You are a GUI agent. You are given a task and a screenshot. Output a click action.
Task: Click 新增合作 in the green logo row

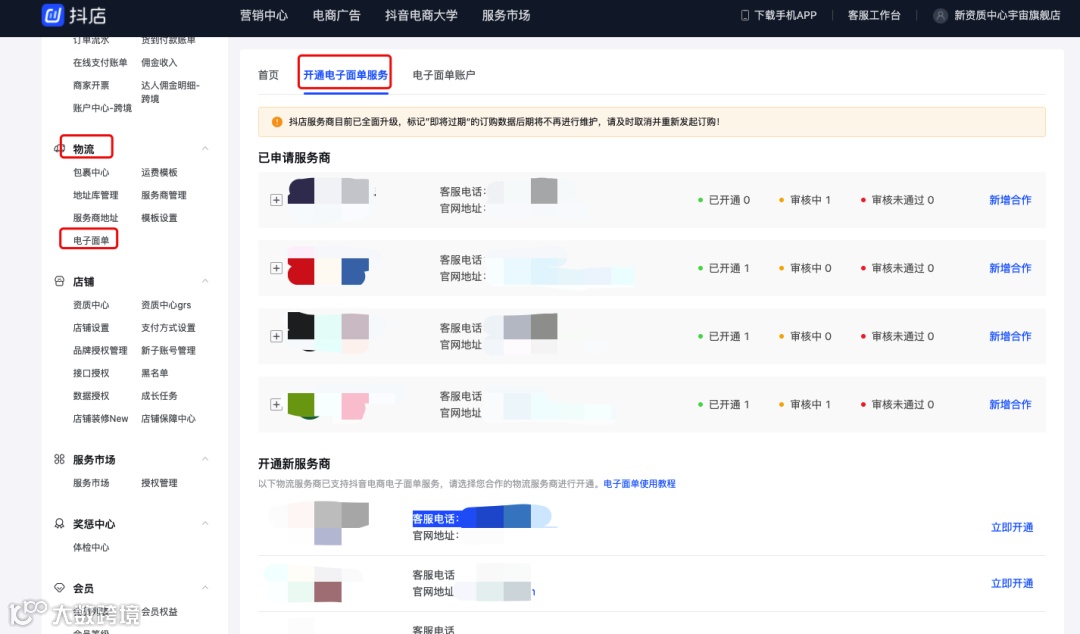(x=1010, y=405)
